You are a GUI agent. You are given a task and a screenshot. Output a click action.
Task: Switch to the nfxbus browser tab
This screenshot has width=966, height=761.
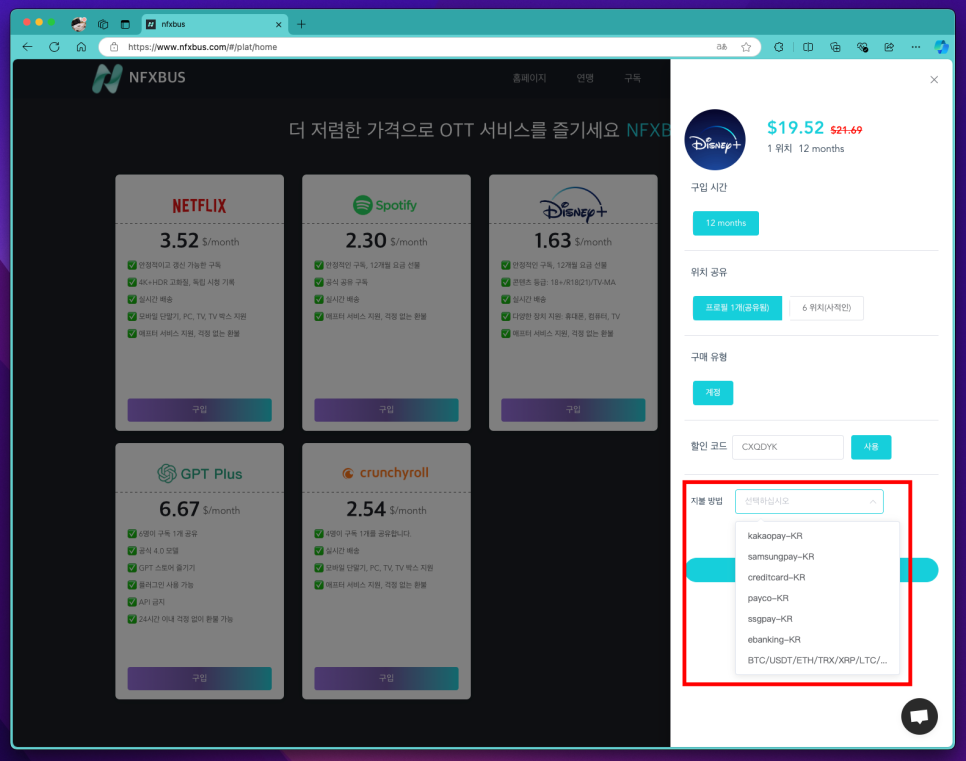pos(214,25)
